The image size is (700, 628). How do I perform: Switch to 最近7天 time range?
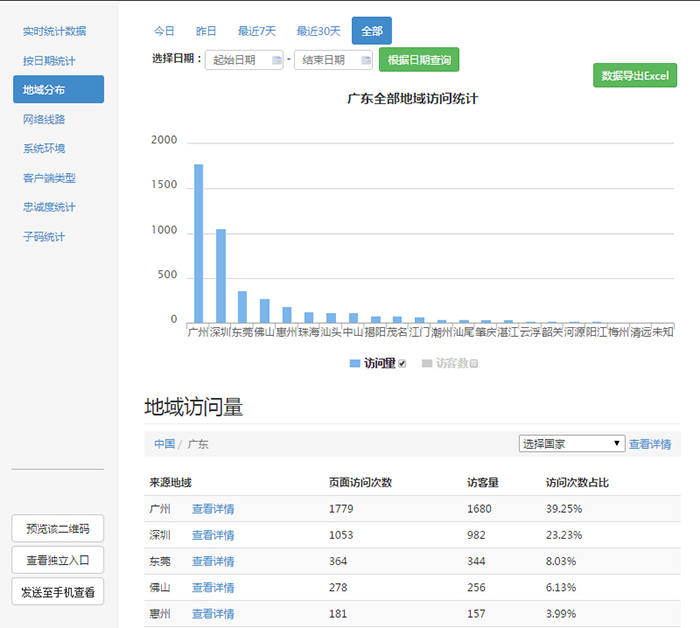click(257, 31)
